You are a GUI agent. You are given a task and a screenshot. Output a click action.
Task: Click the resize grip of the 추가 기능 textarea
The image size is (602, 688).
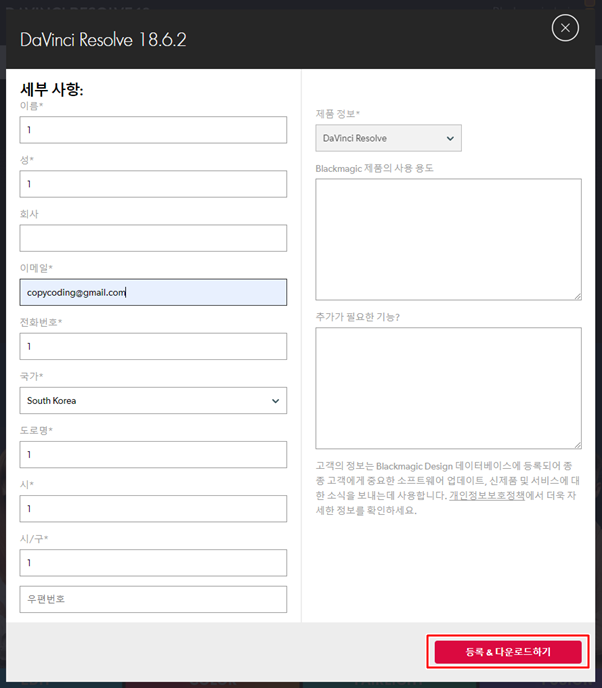[578, 445]
